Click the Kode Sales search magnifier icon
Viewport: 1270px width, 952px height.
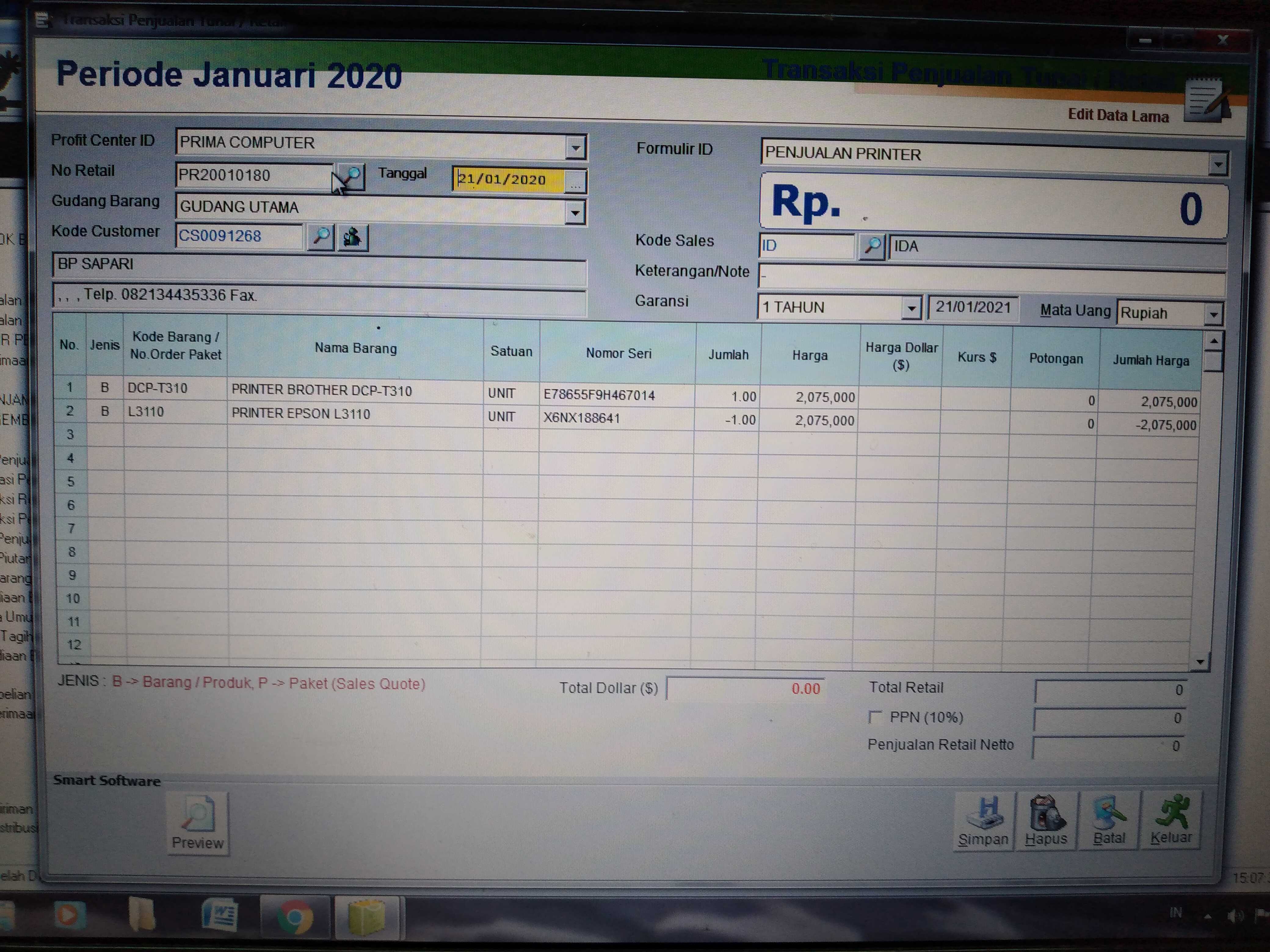[872, 247]
